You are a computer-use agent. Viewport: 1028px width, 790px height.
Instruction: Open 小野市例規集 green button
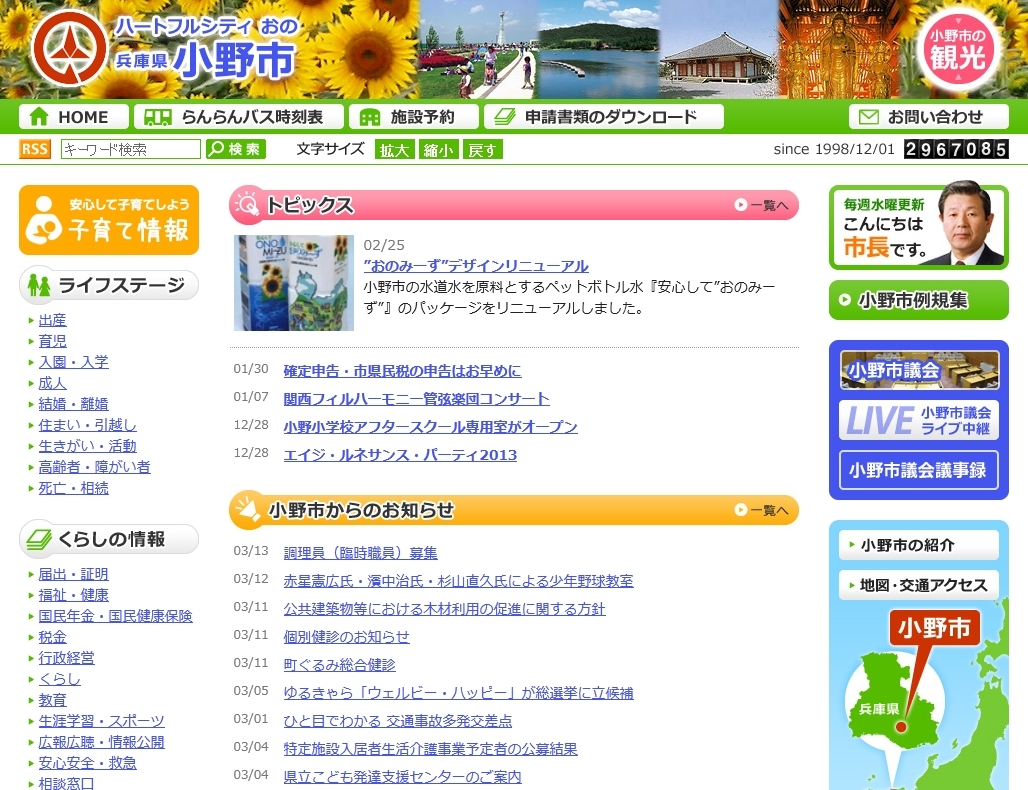pos(919,300)
